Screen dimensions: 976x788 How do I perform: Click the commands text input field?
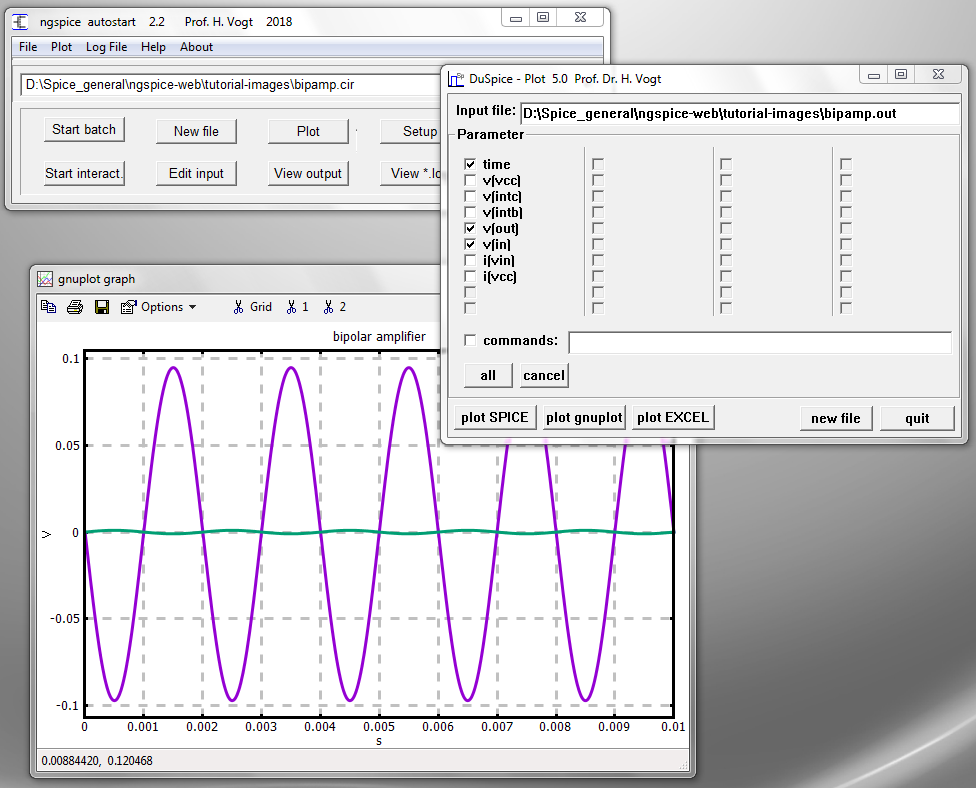click(x=759, y=343)
